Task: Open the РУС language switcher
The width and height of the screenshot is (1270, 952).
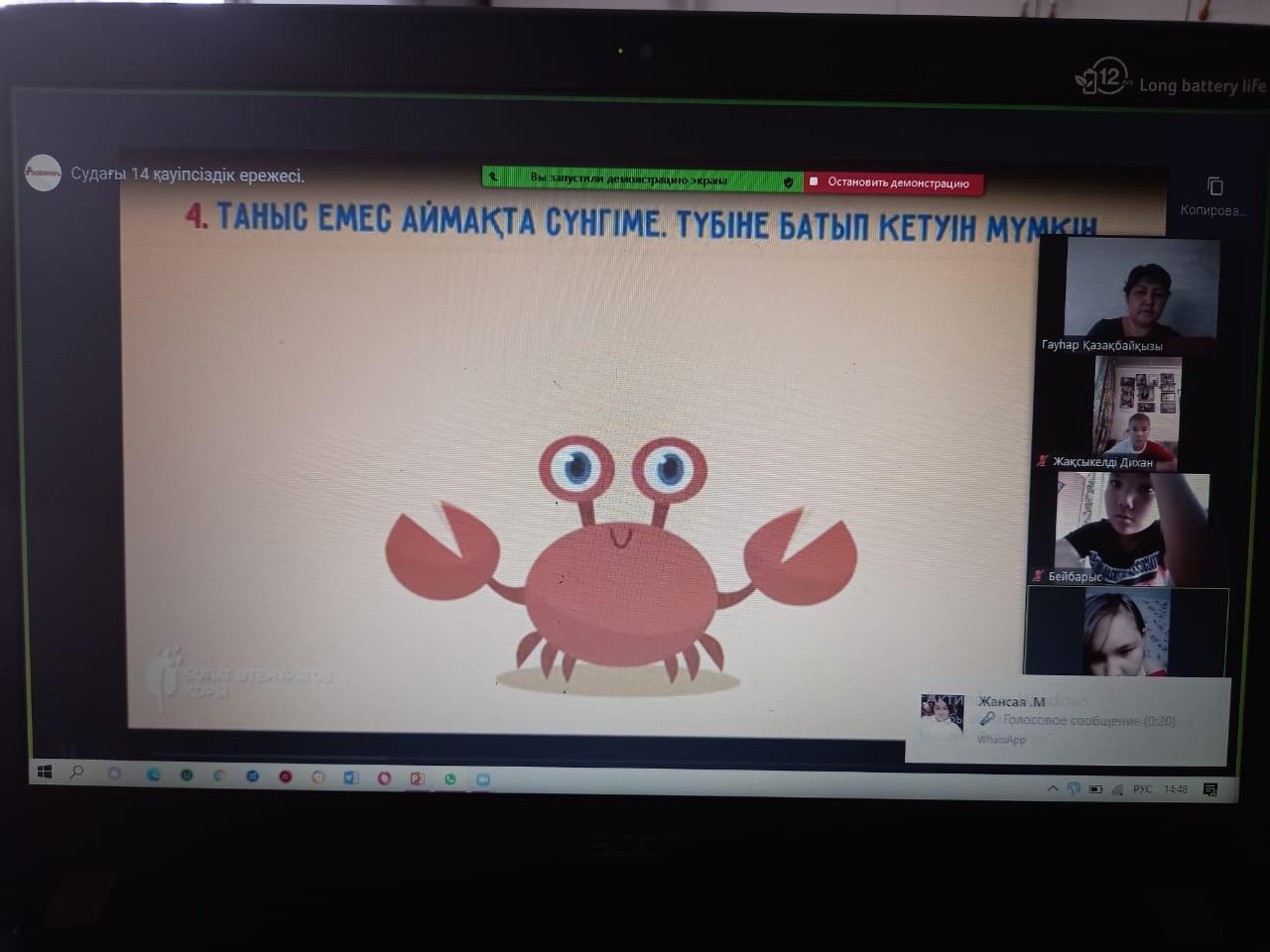Action: 1142,790
